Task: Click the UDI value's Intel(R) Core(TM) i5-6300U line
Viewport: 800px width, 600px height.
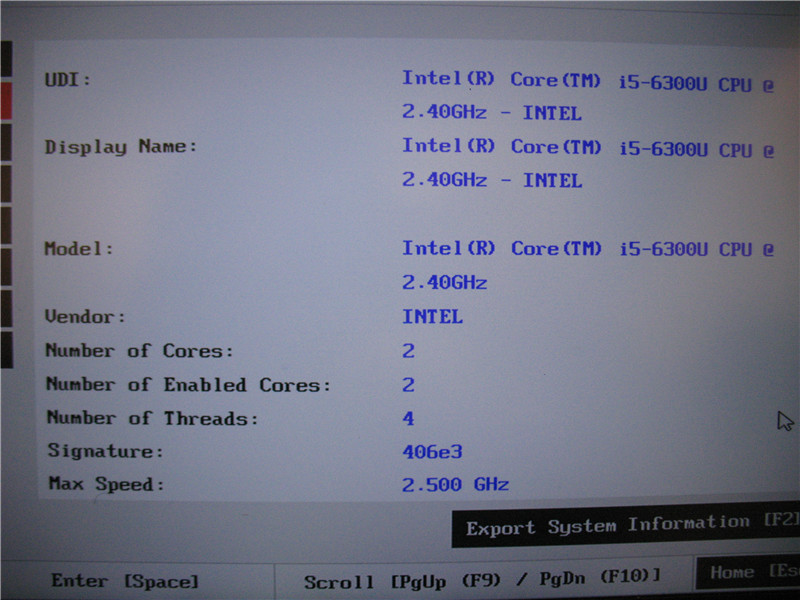Action: (x=588, y=81)
